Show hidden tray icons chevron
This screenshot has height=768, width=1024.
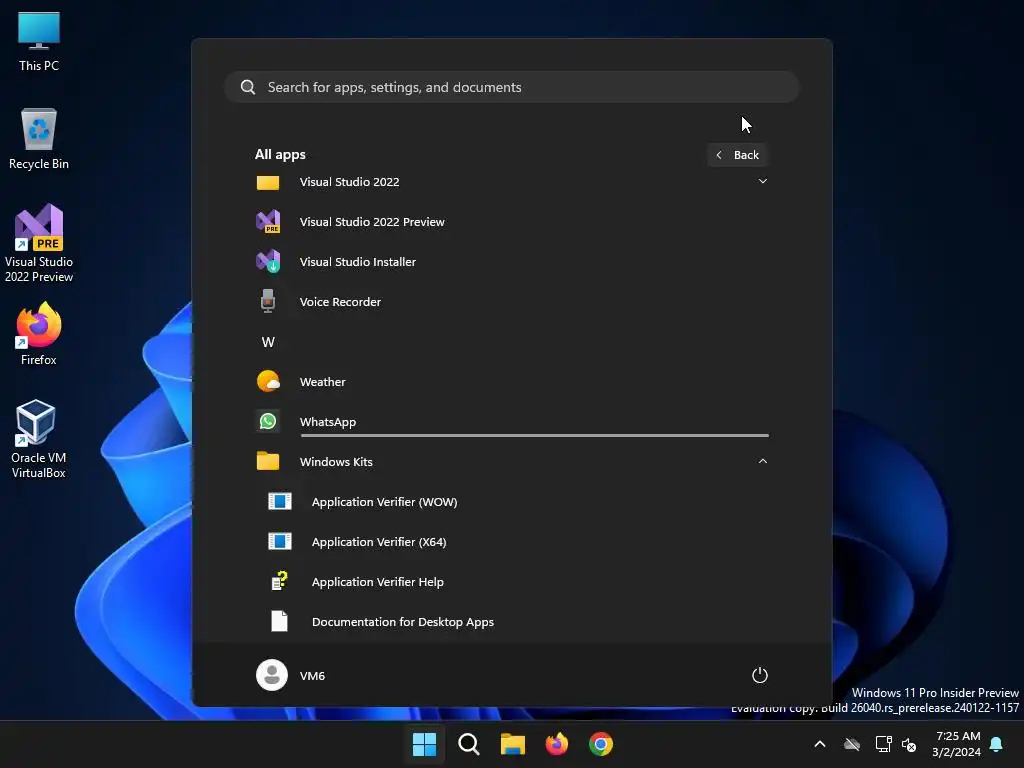point(820,744)
